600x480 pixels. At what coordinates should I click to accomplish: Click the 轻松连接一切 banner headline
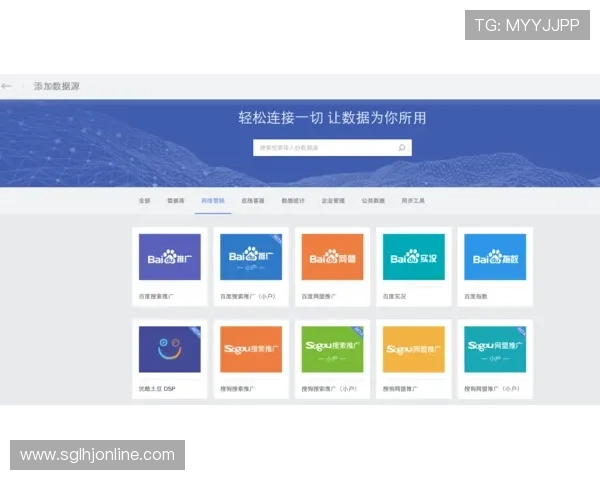[332, 118]
